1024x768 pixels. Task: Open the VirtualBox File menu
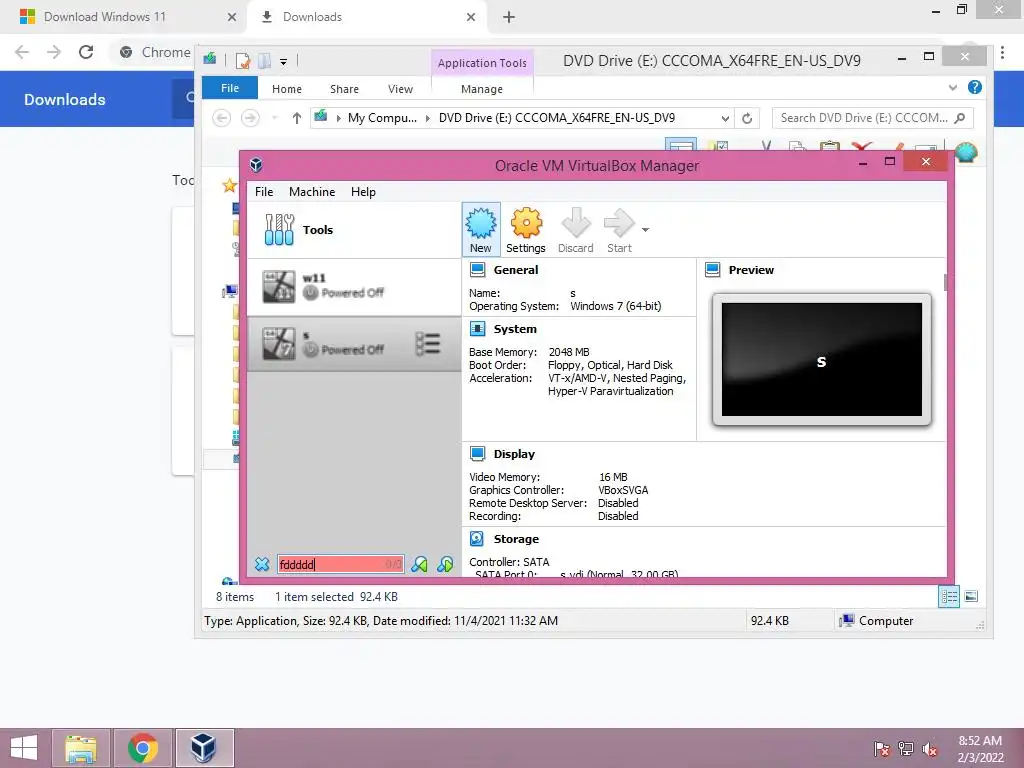[x=264, y=192]
